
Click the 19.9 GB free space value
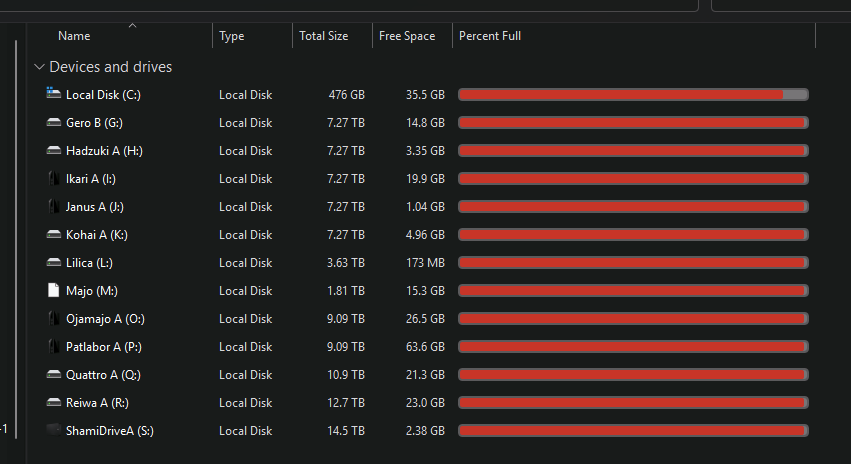click(425, 179)
